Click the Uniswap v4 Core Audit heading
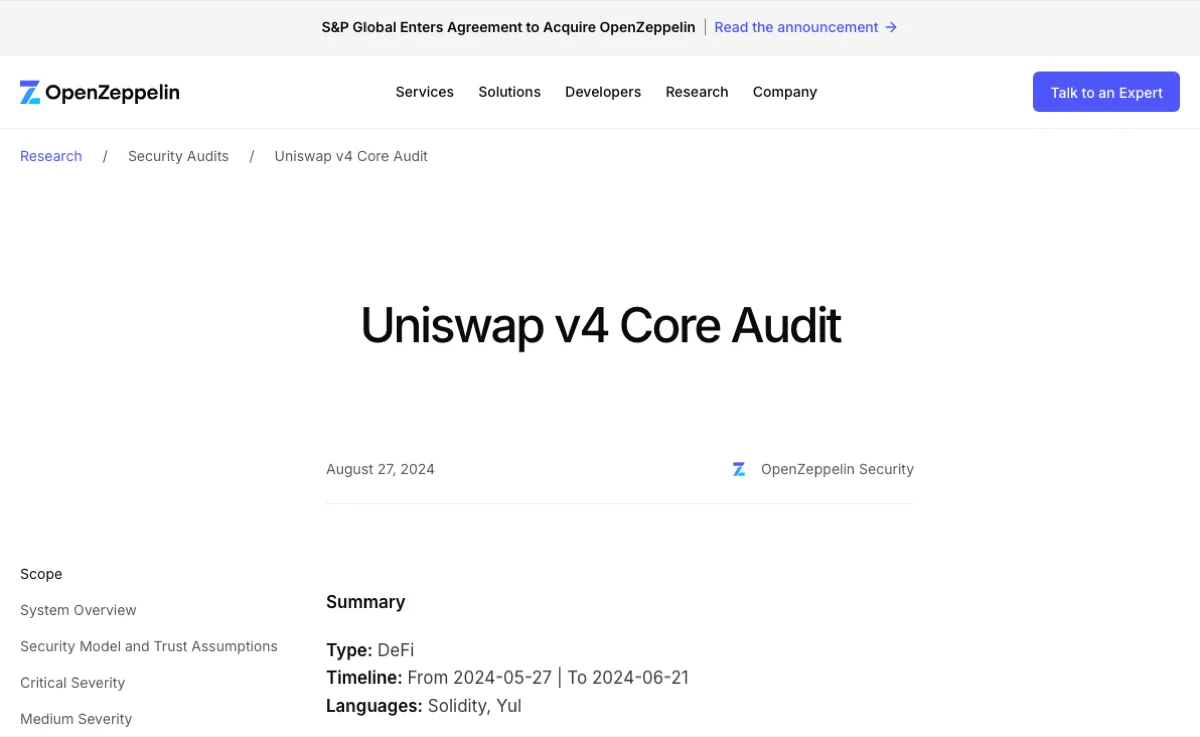Screen dimensions: 1200x737 600,325
